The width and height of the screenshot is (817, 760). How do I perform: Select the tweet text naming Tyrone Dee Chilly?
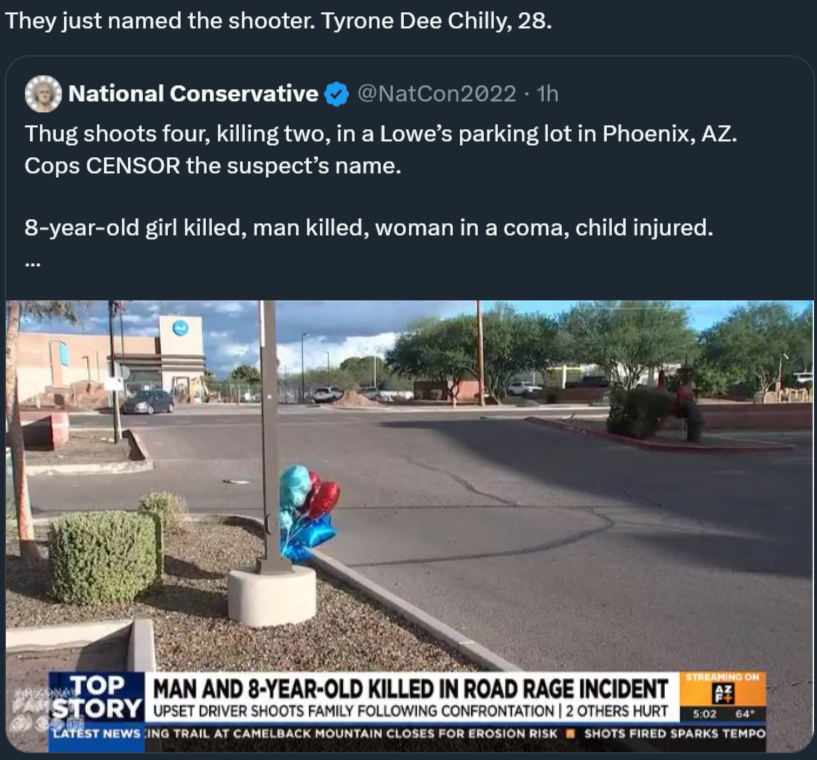click(x=278, y=21)
